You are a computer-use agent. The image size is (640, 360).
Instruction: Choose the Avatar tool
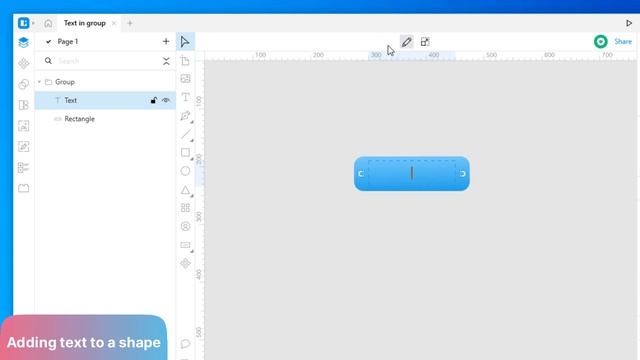tap(185, 227)
